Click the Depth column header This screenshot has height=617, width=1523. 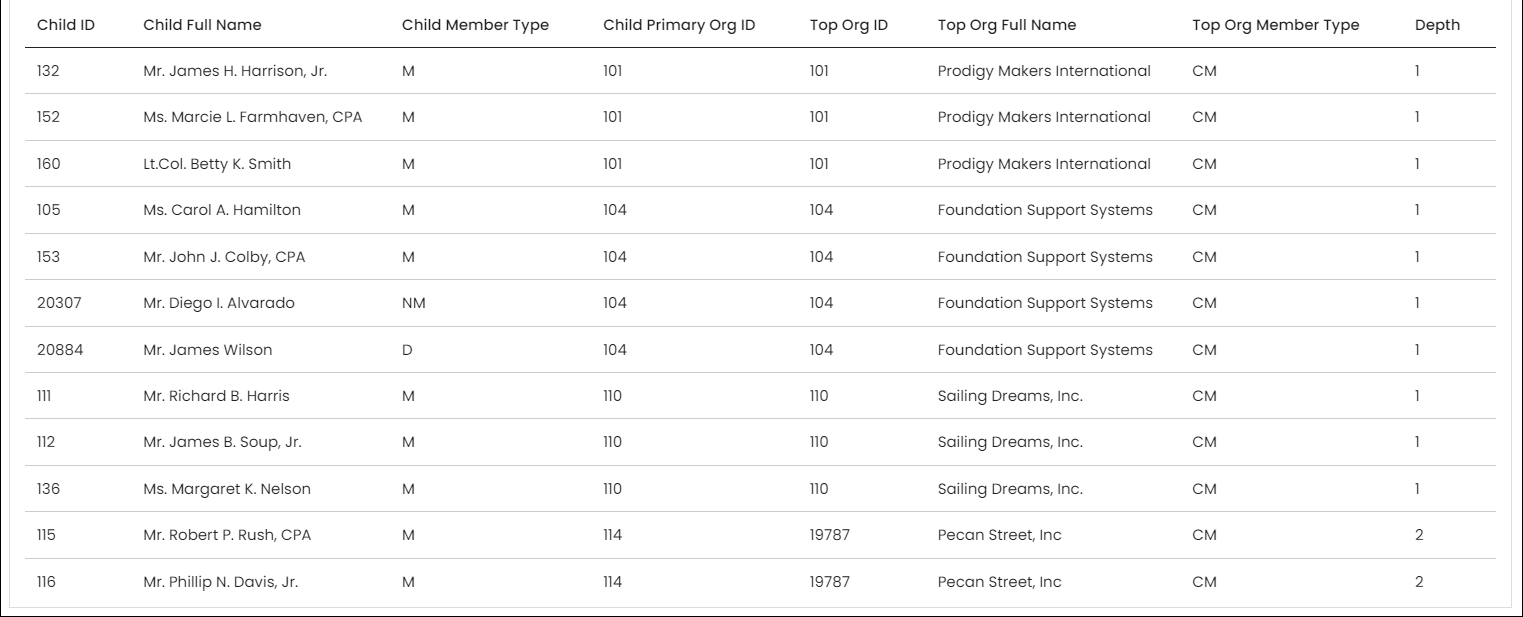pos(1437,25)
